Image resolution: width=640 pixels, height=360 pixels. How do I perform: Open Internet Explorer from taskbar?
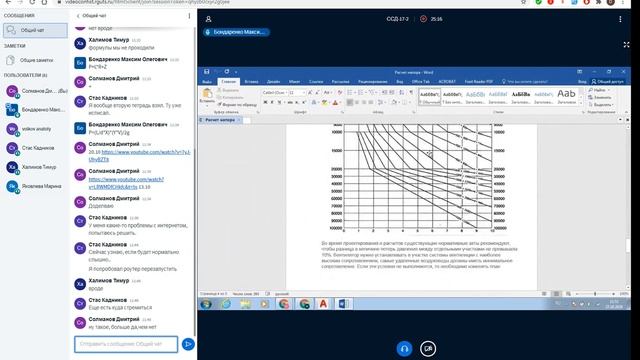[x=226, y=304]
